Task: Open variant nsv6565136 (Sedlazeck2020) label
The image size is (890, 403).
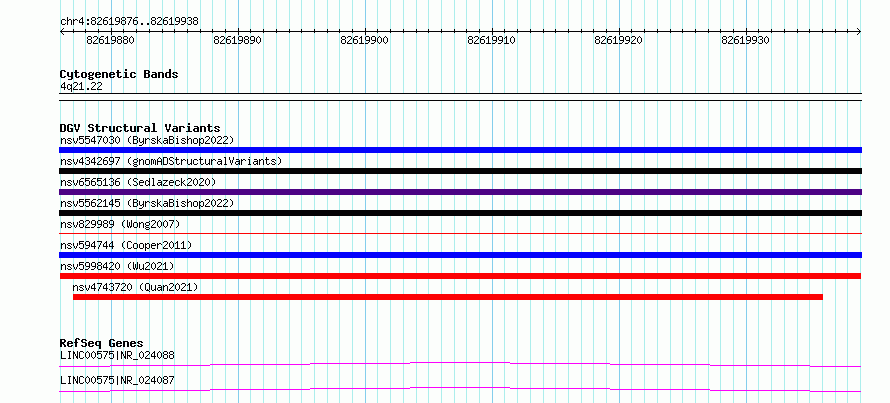Action: [x=138, y=182]
